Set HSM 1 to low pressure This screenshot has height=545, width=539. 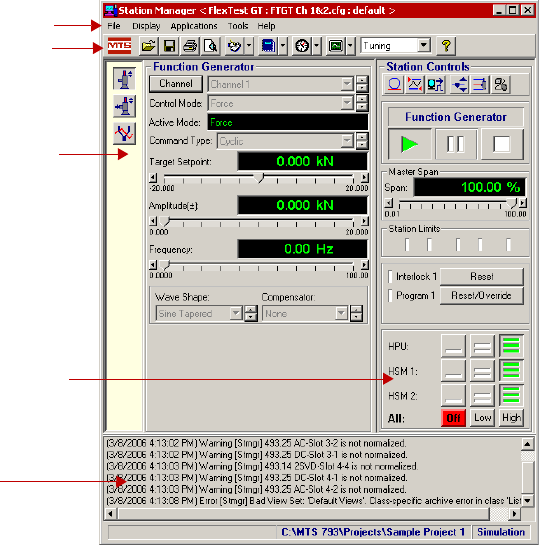click(482, 371)
